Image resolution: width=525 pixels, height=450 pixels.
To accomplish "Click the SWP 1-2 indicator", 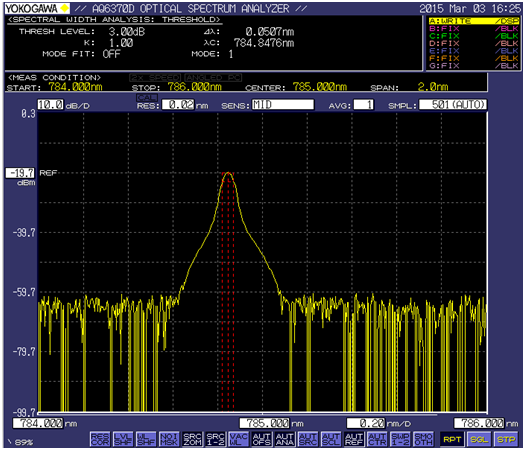I will pyautogui.click(x=400, y=439).
